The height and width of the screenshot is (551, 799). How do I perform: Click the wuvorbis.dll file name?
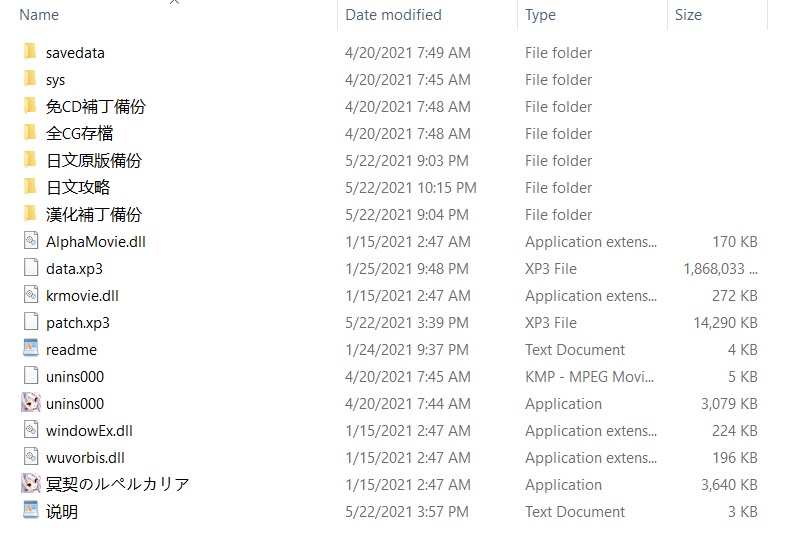85,457
